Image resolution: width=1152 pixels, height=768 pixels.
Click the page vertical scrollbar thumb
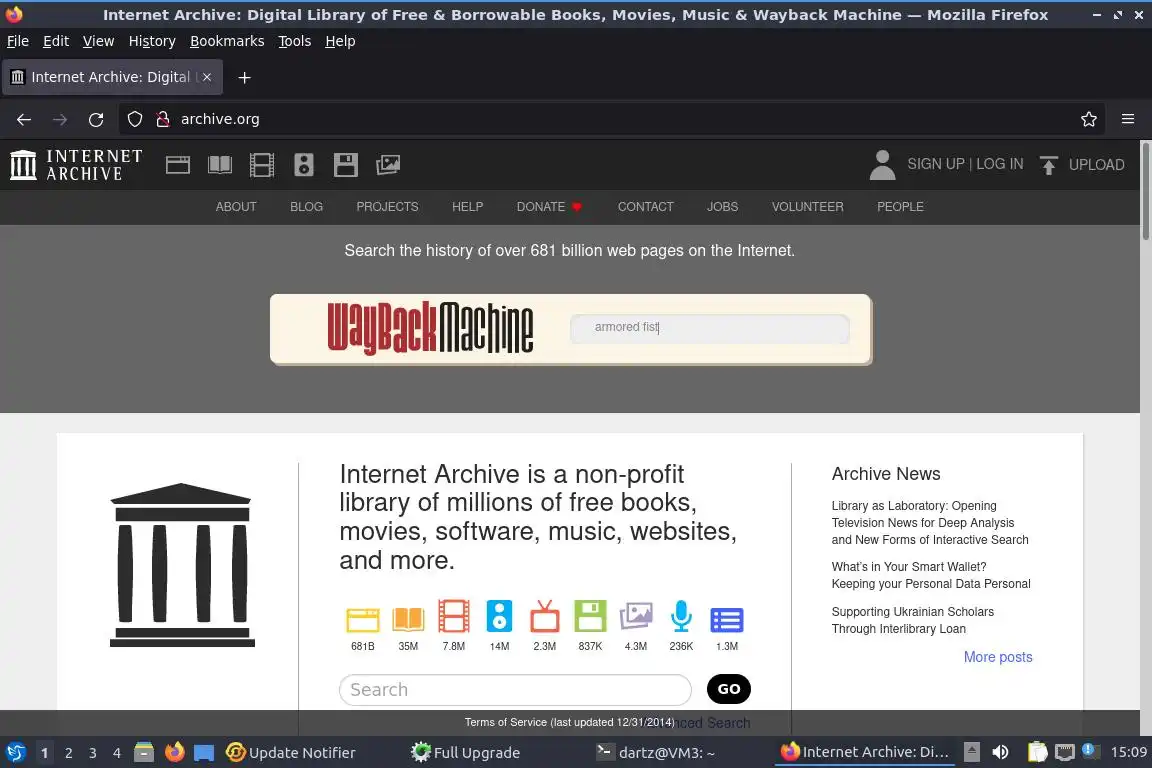[x=1145, y=190]
